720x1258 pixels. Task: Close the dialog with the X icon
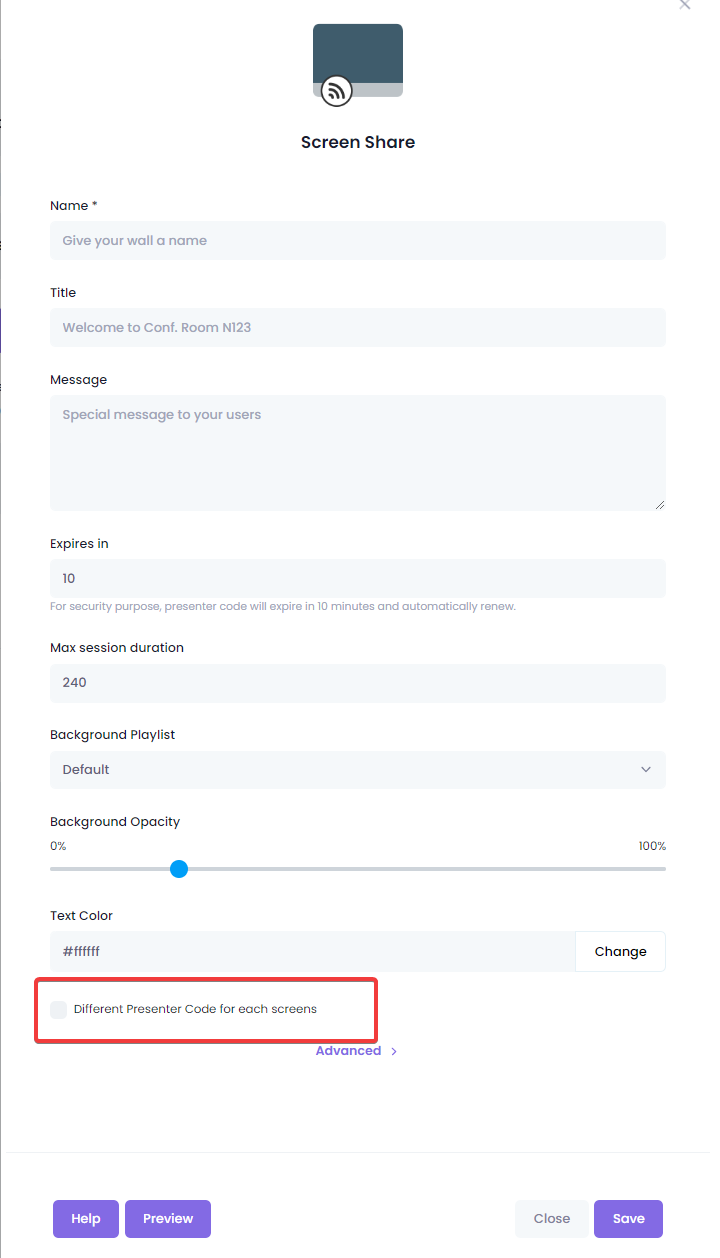pyautogui.click(x=685, y=5)
